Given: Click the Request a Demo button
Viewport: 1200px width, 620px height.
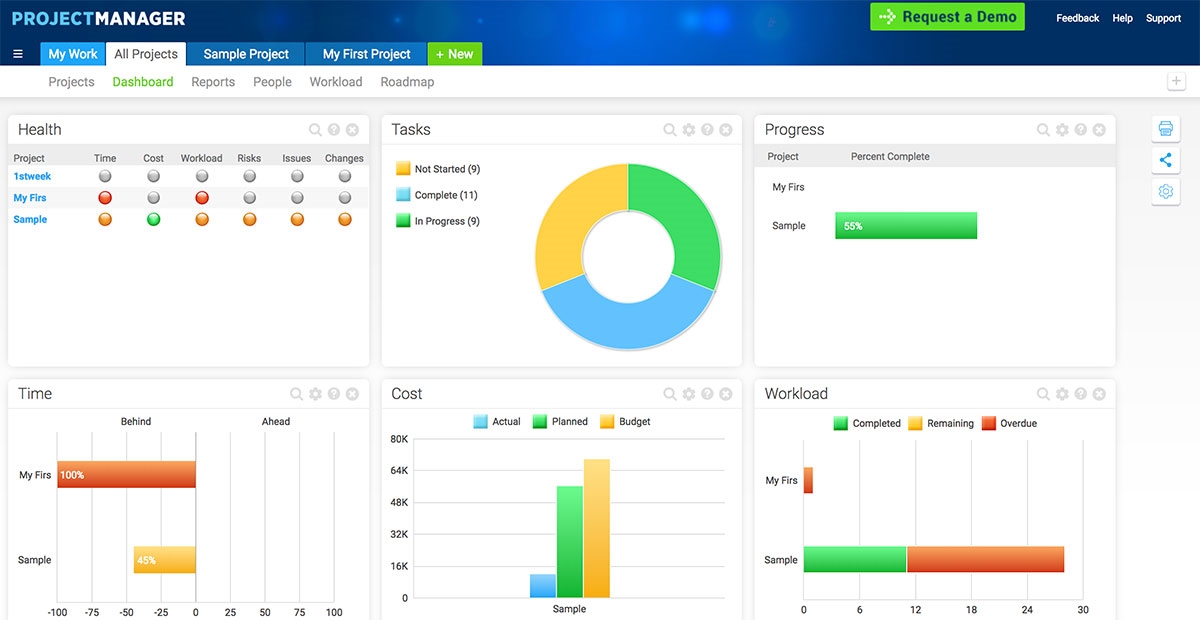Looking at the screenshot, I should (947, 17).
